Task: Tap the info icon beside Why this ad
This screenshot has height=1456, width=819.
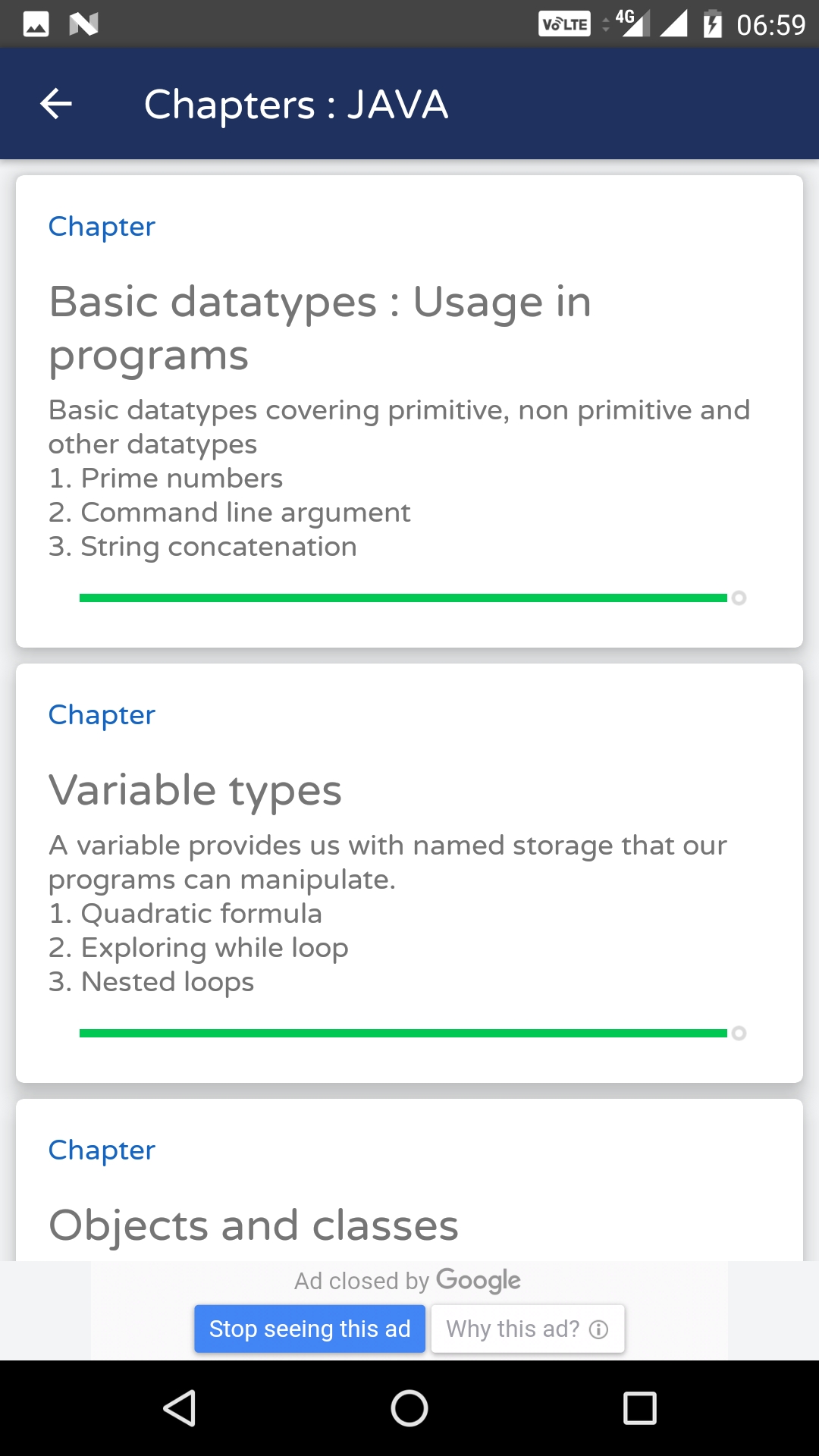Action: coord(599,1329)
